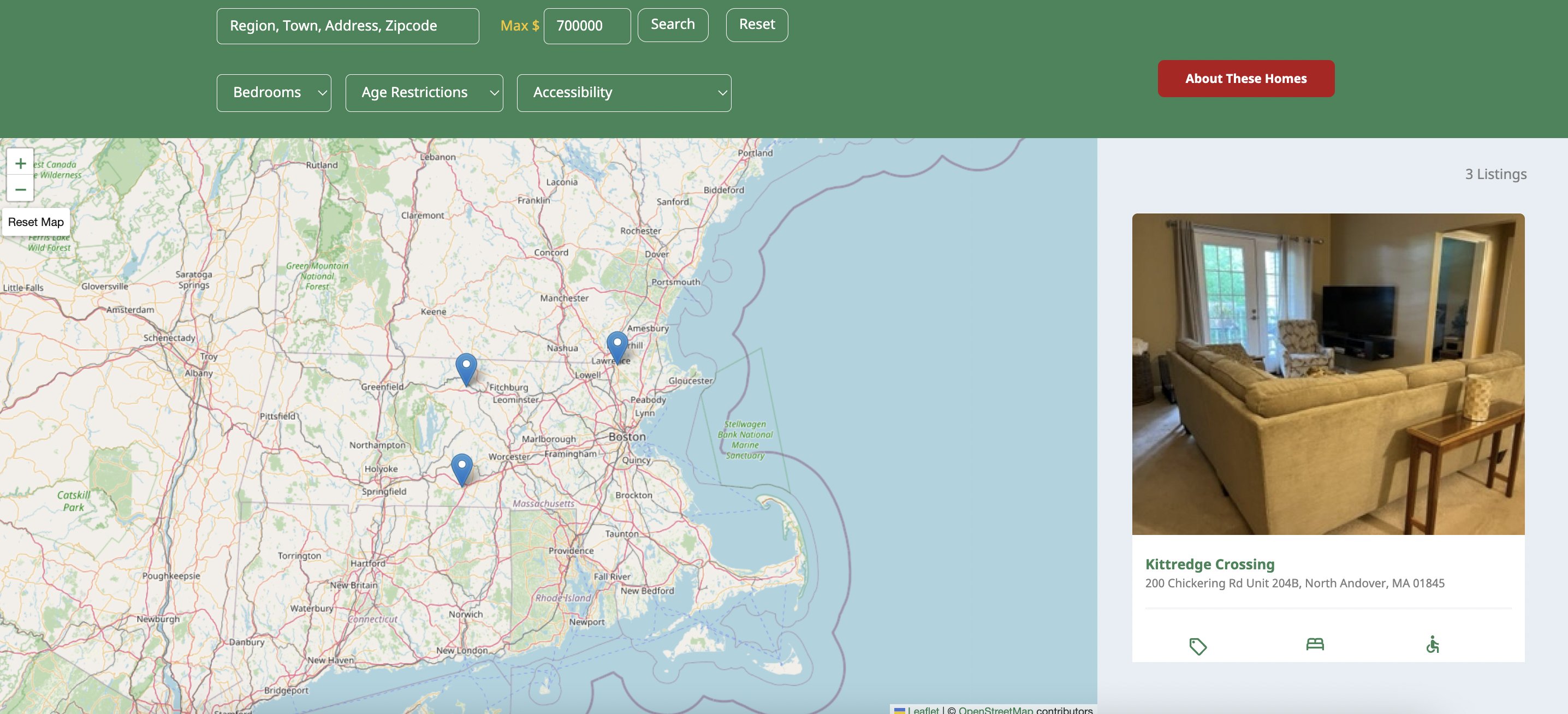This screenshot has width=1568, height=714.
Task: Click the Kittredge Crossing living room photo
Action: click(x=1328, y=374)
